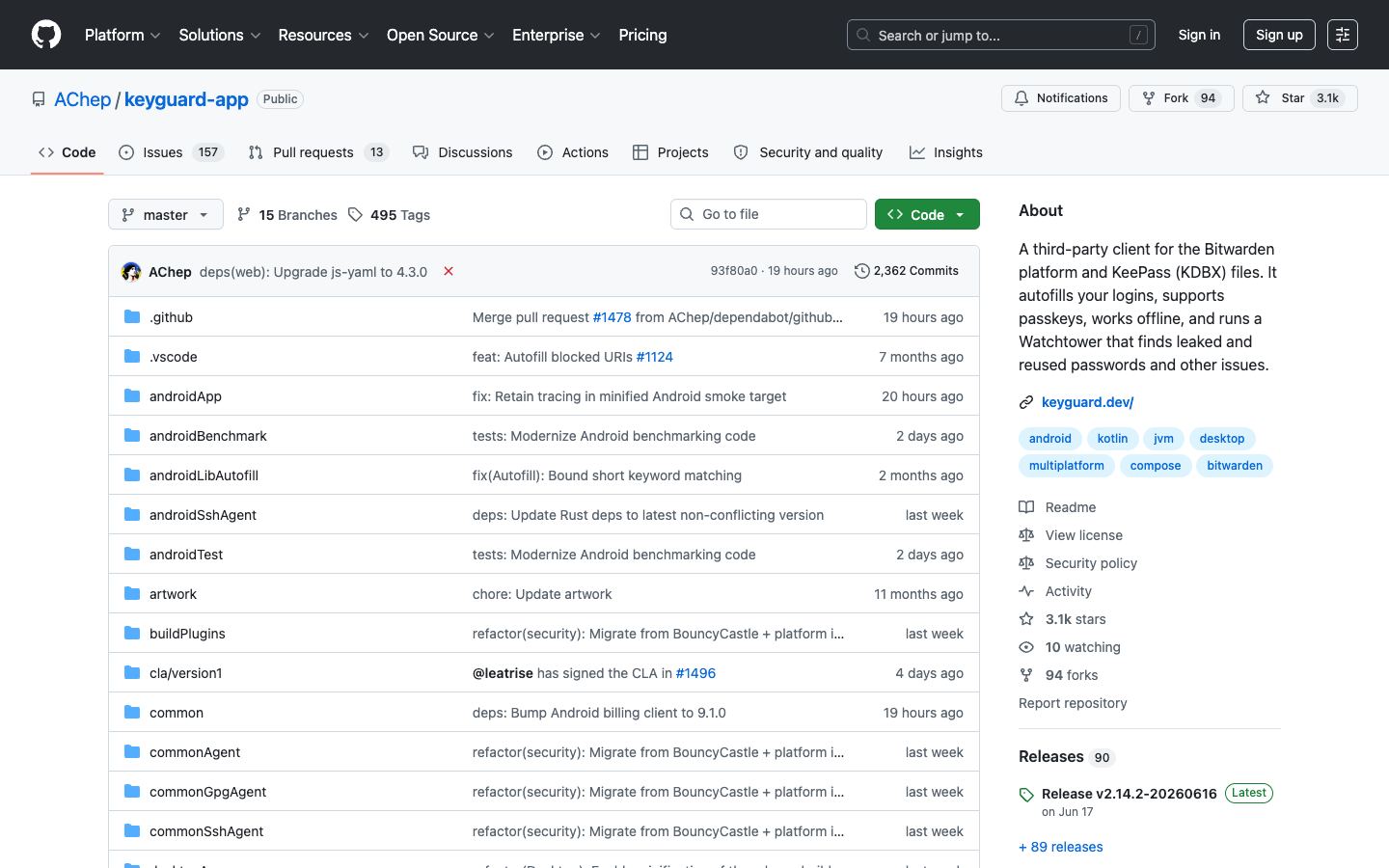
Task: Switch to the Issues tab
Action: (171, 152)
